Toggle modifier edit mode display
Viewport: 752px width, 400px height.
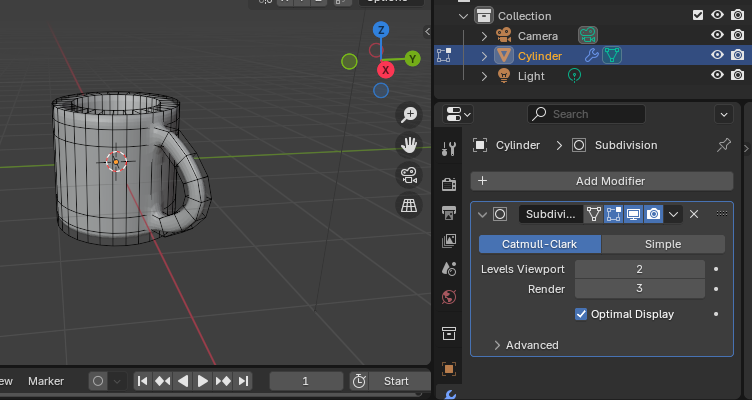click(613, 214)
